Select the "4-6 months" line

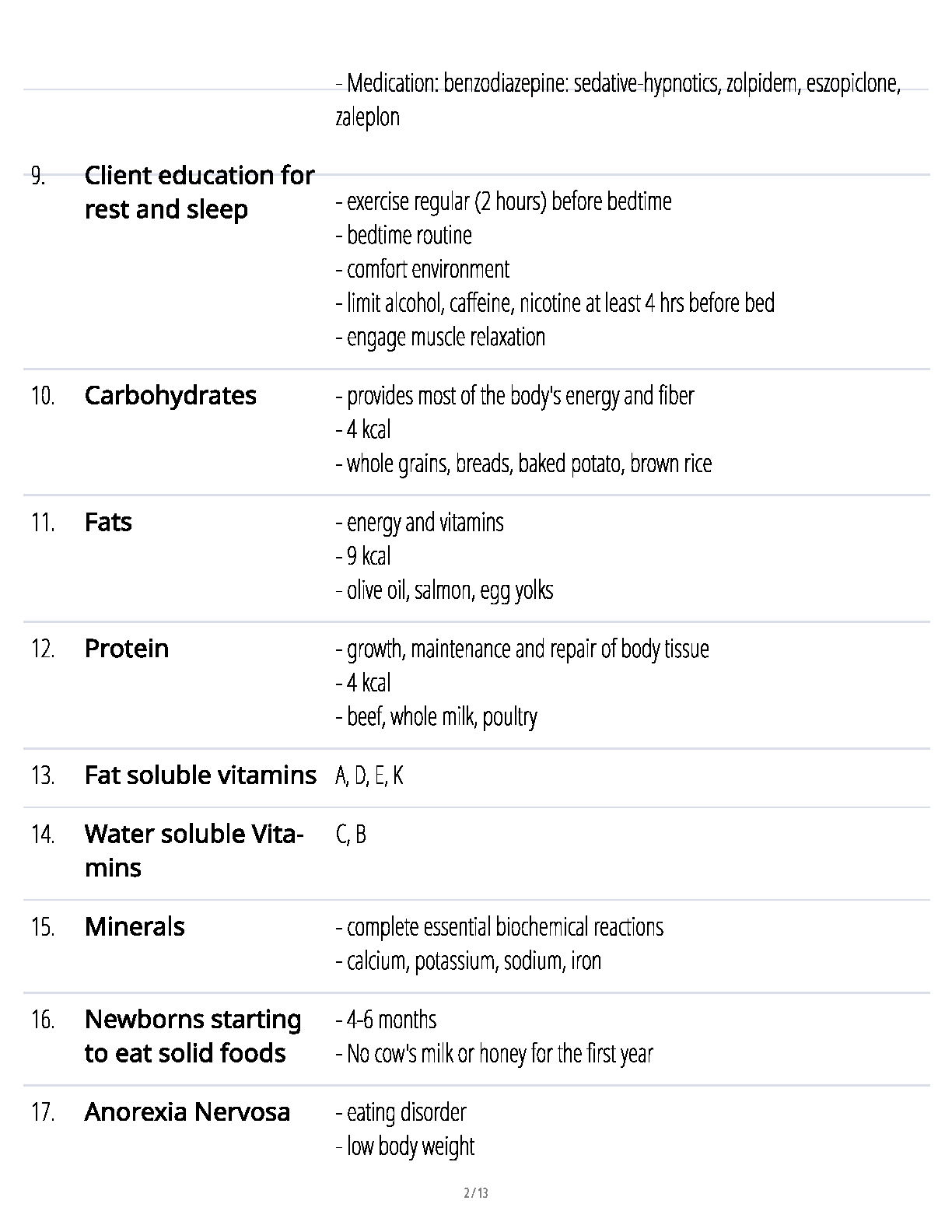click(x=387, y=1019)
